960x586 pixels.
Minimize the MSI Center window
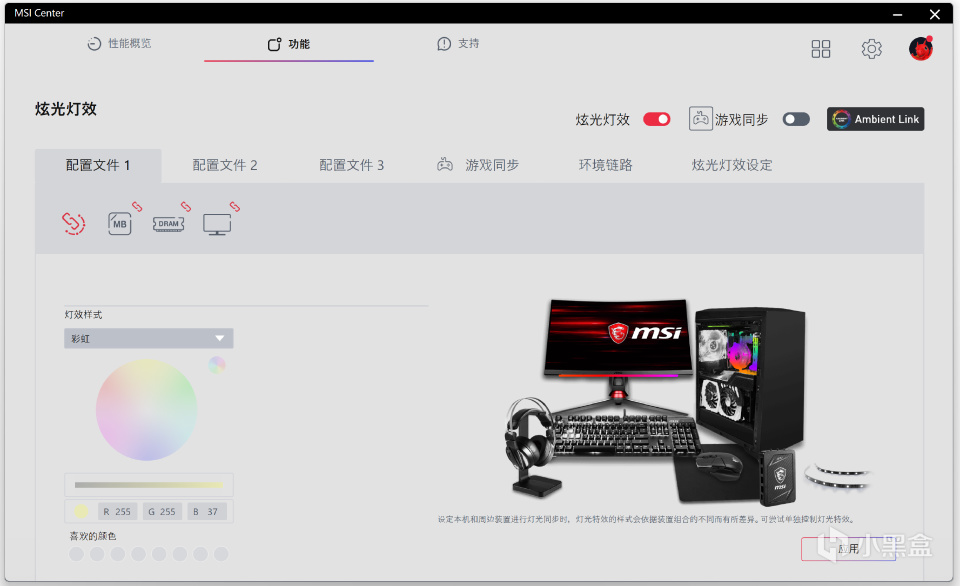[x=898, y=13]
